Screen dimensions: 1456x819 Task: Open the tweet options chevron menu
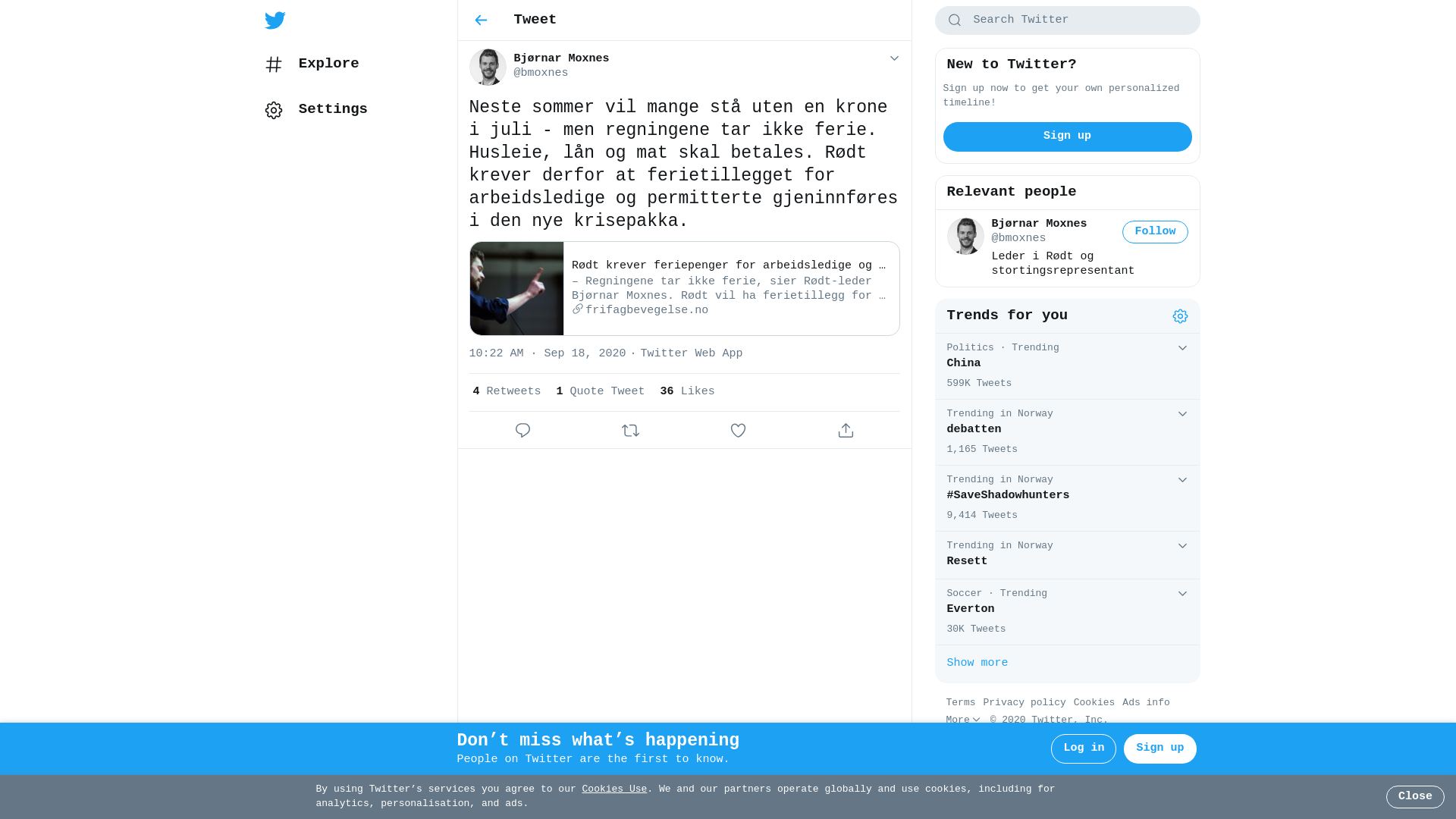tap(894, 58)
